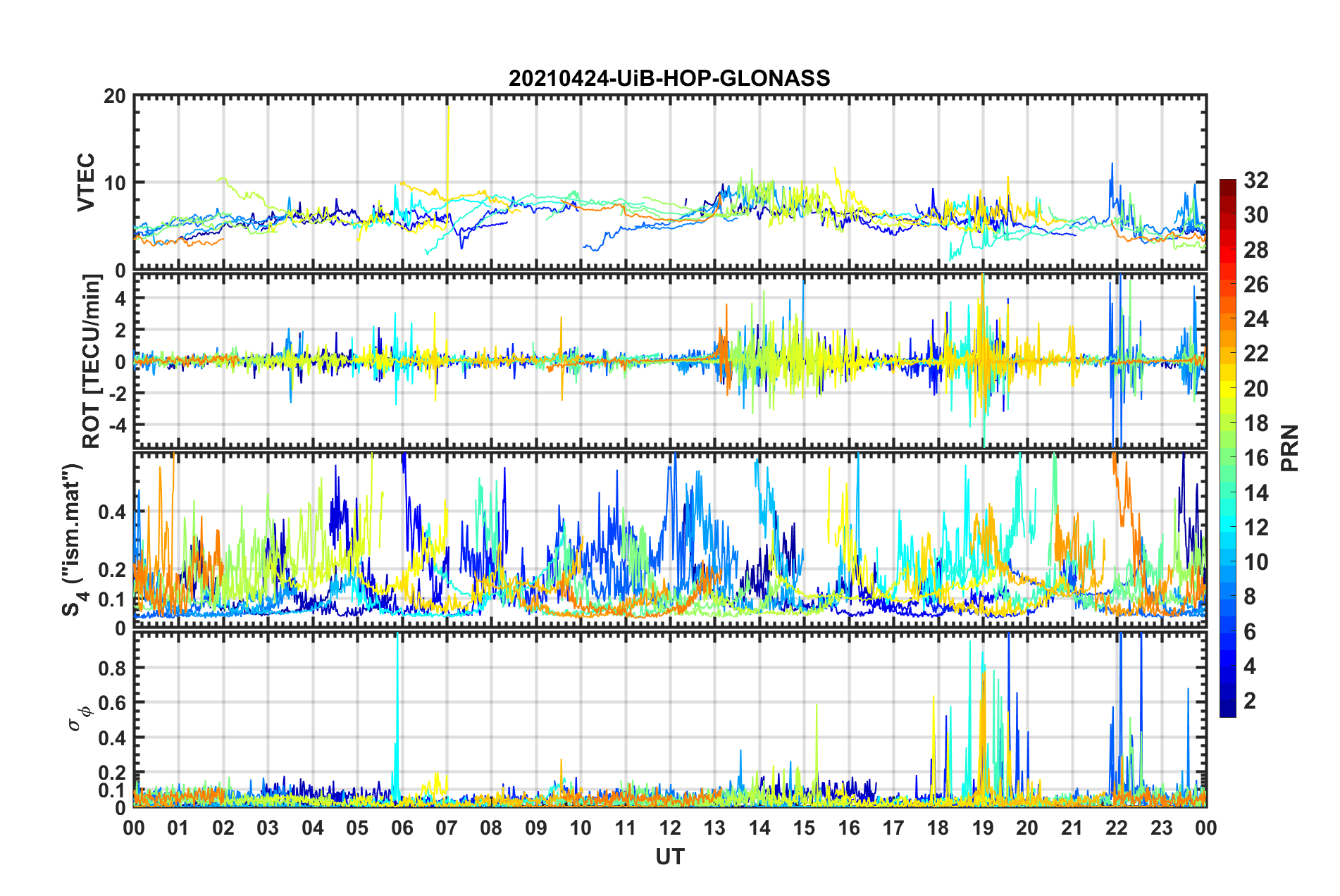Click the PRN colorbar gradient strip

click(x=1227, y=448)
